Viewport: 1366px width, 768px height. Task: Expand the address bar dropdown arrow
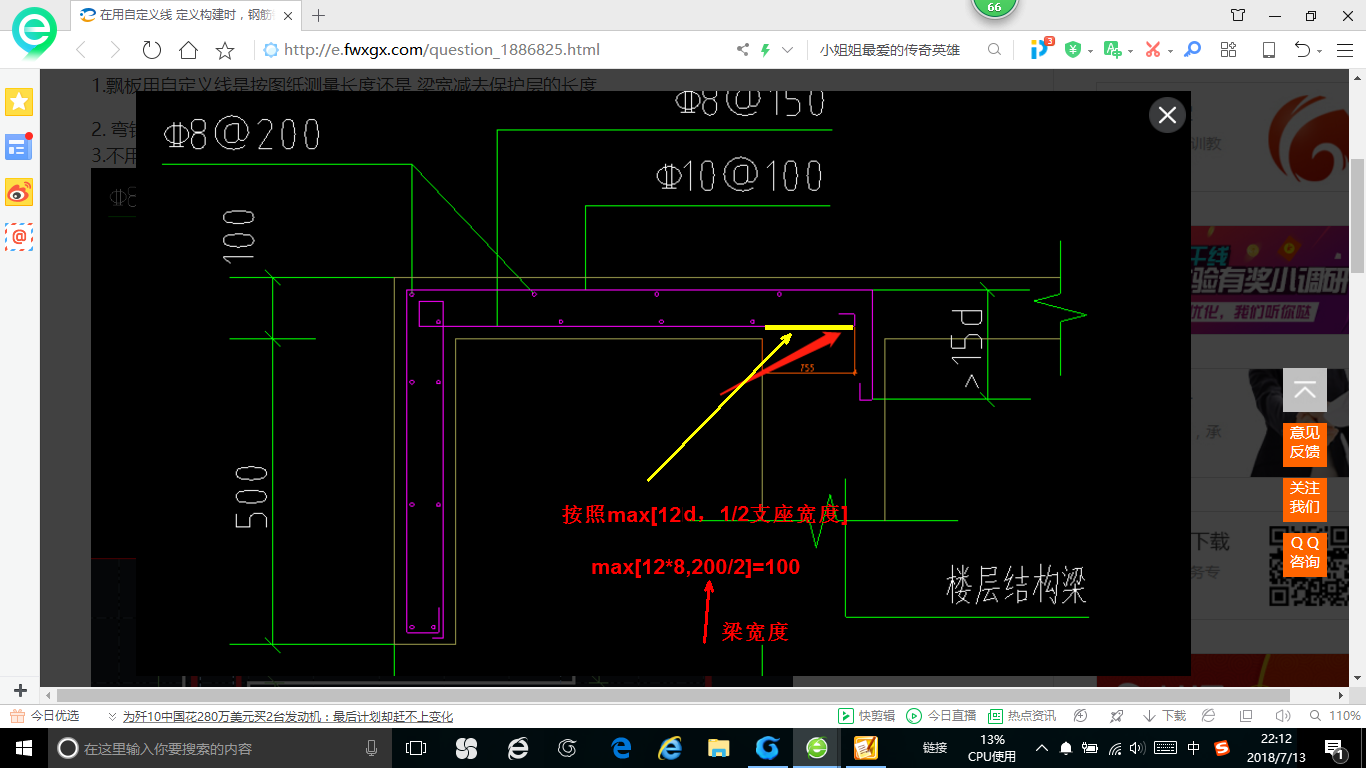coord(788,50)
